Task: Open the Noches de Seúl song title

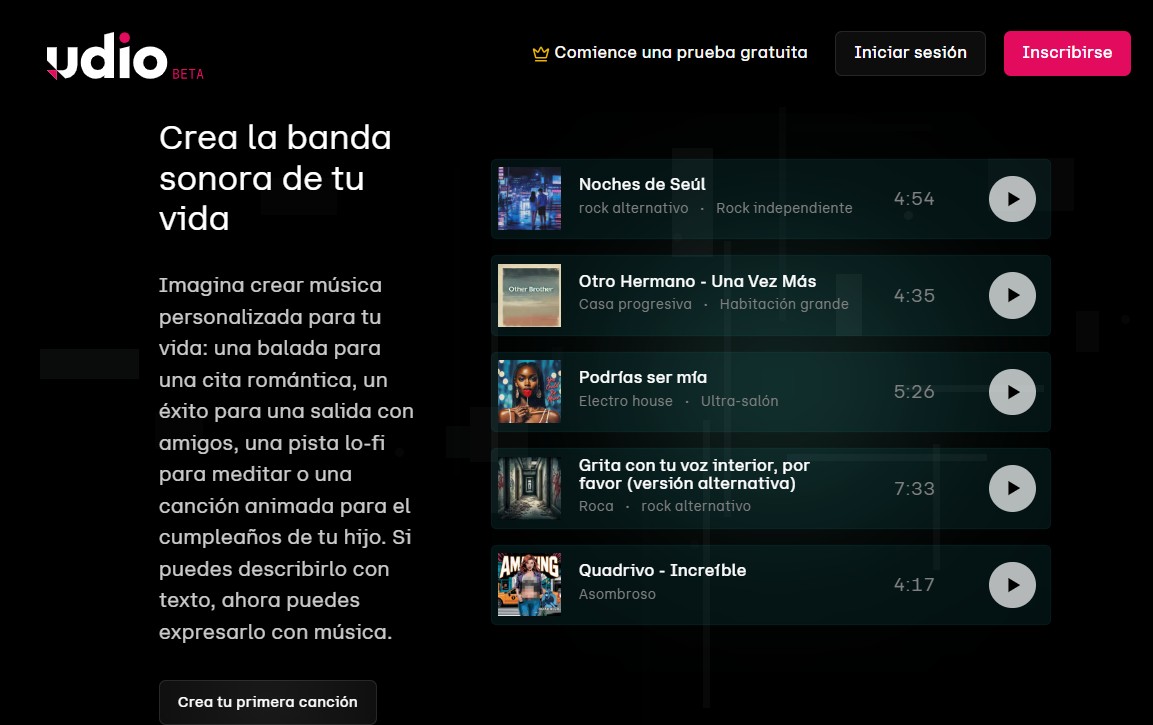Action: tap(642, 184)
